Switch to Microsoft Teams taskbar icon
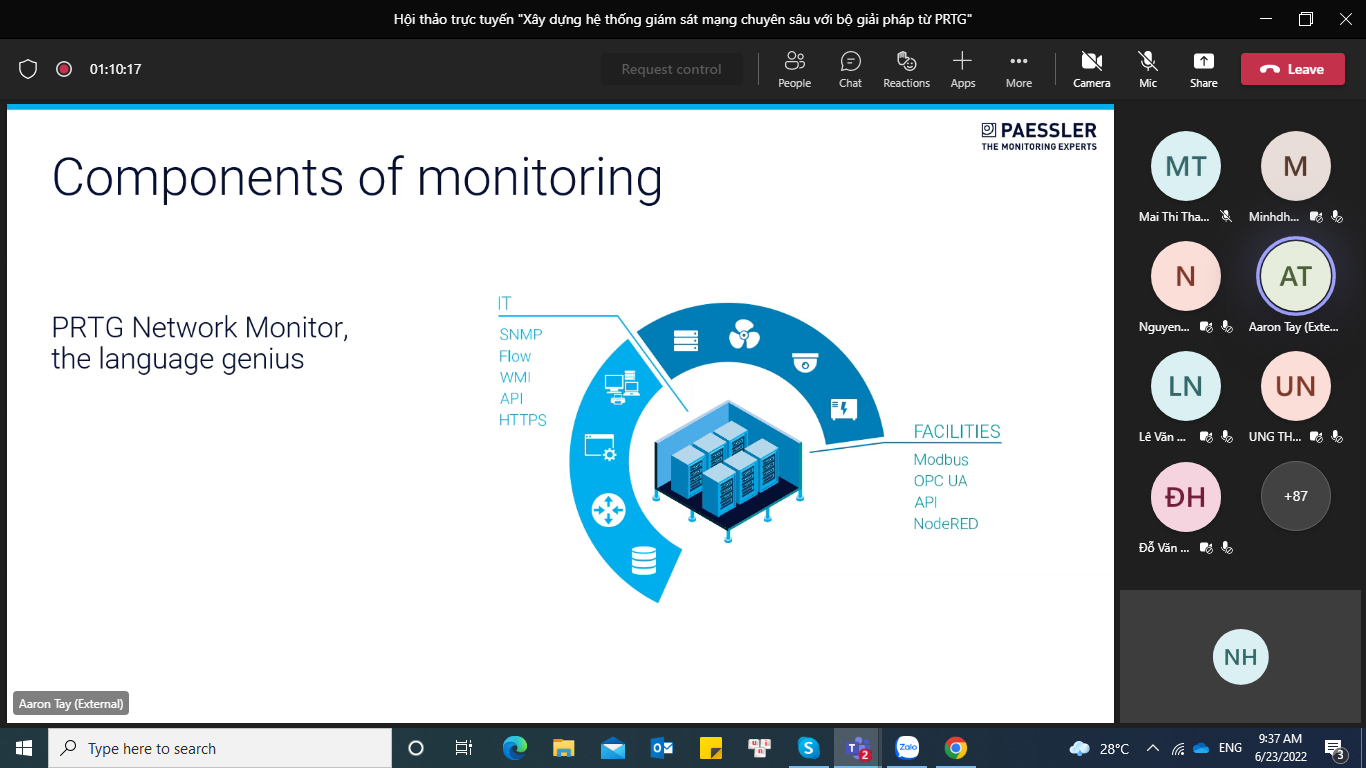 (x=857, y=748)
